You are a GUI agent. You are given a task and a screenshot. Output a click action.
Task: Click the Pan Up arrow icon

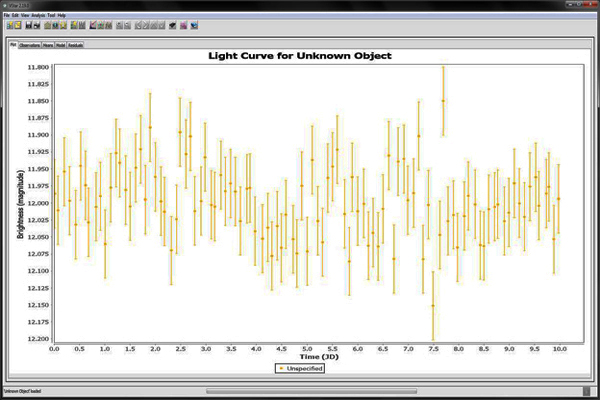(154, 25)
